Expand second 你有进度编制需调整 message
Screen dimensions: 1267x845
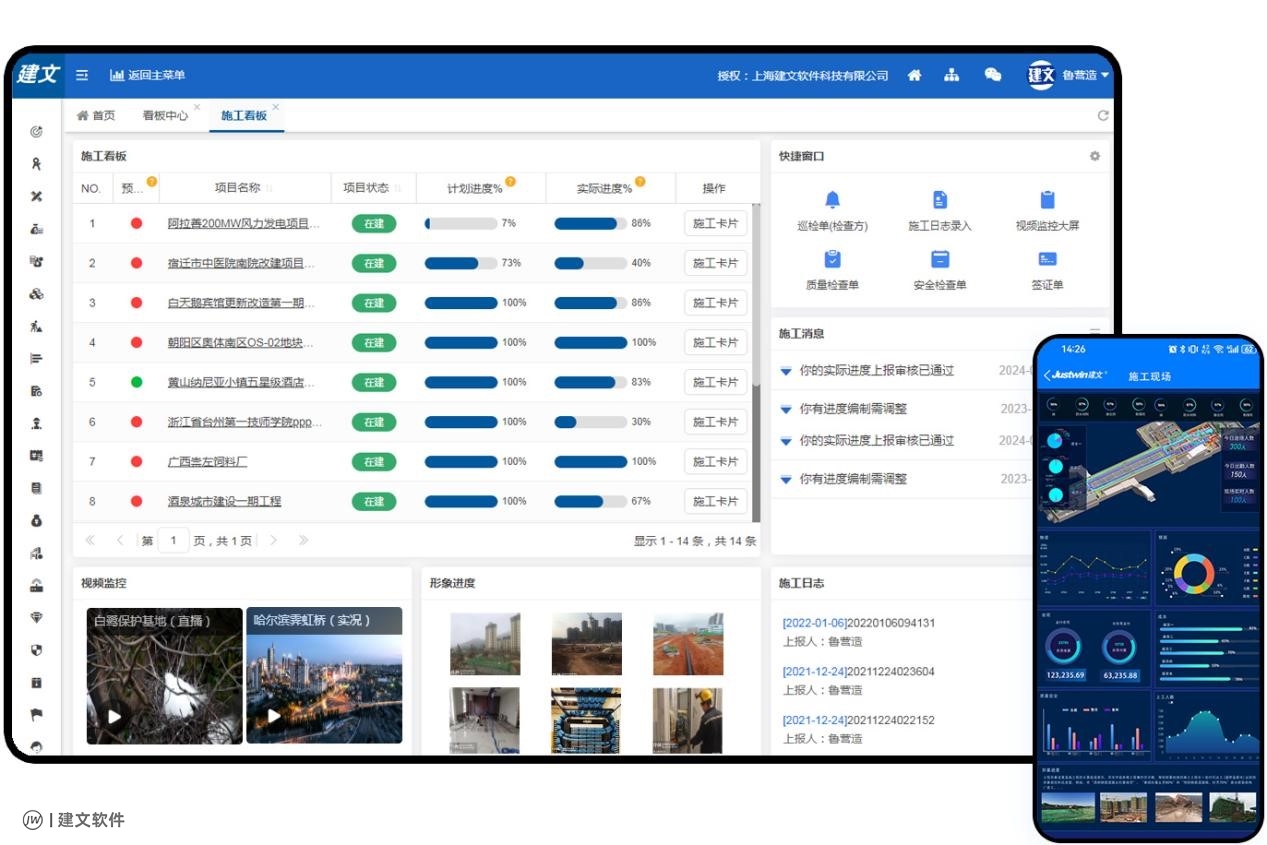[x=786, y=480]
